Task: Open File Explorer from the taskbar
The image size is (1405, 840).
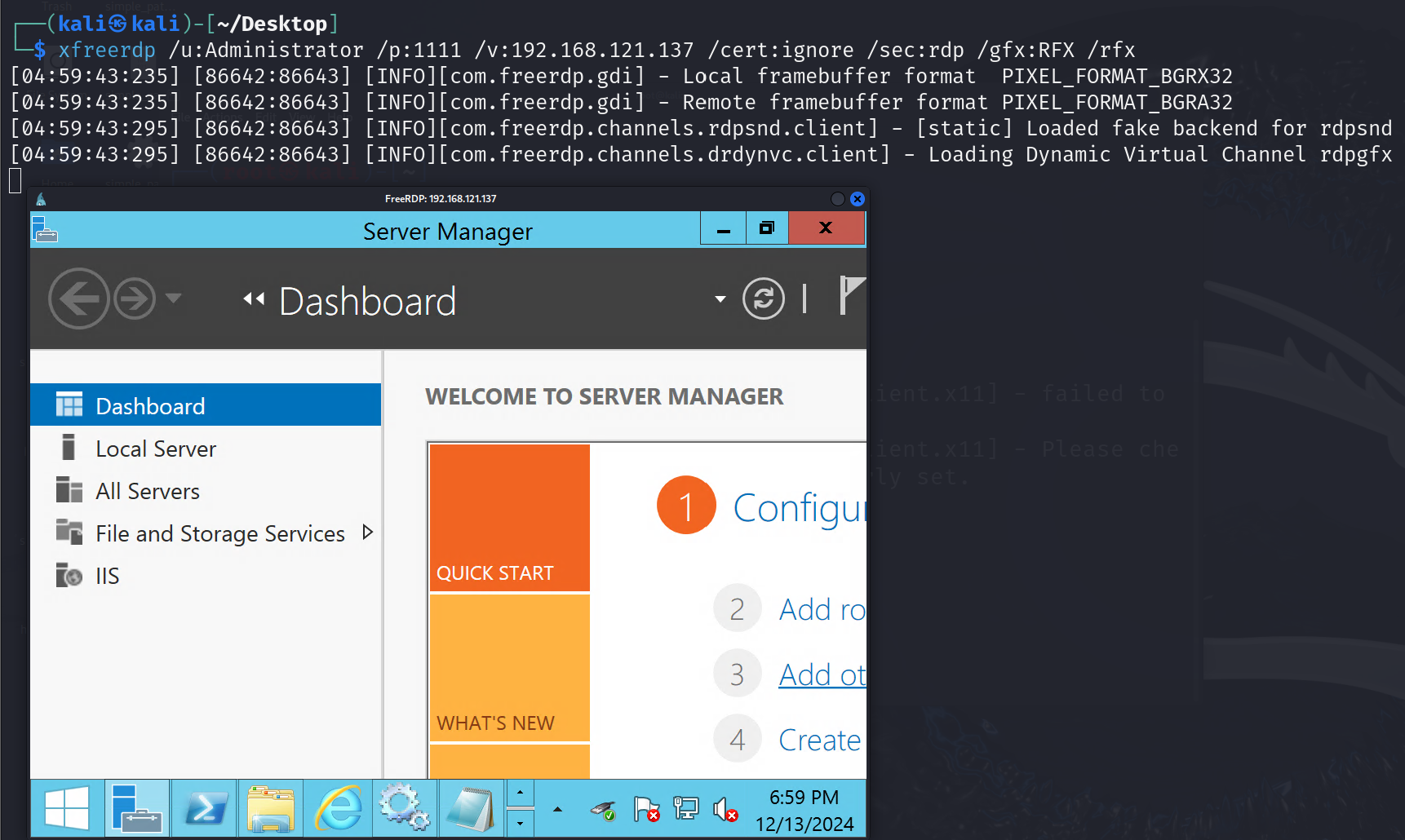Action: 271,808
